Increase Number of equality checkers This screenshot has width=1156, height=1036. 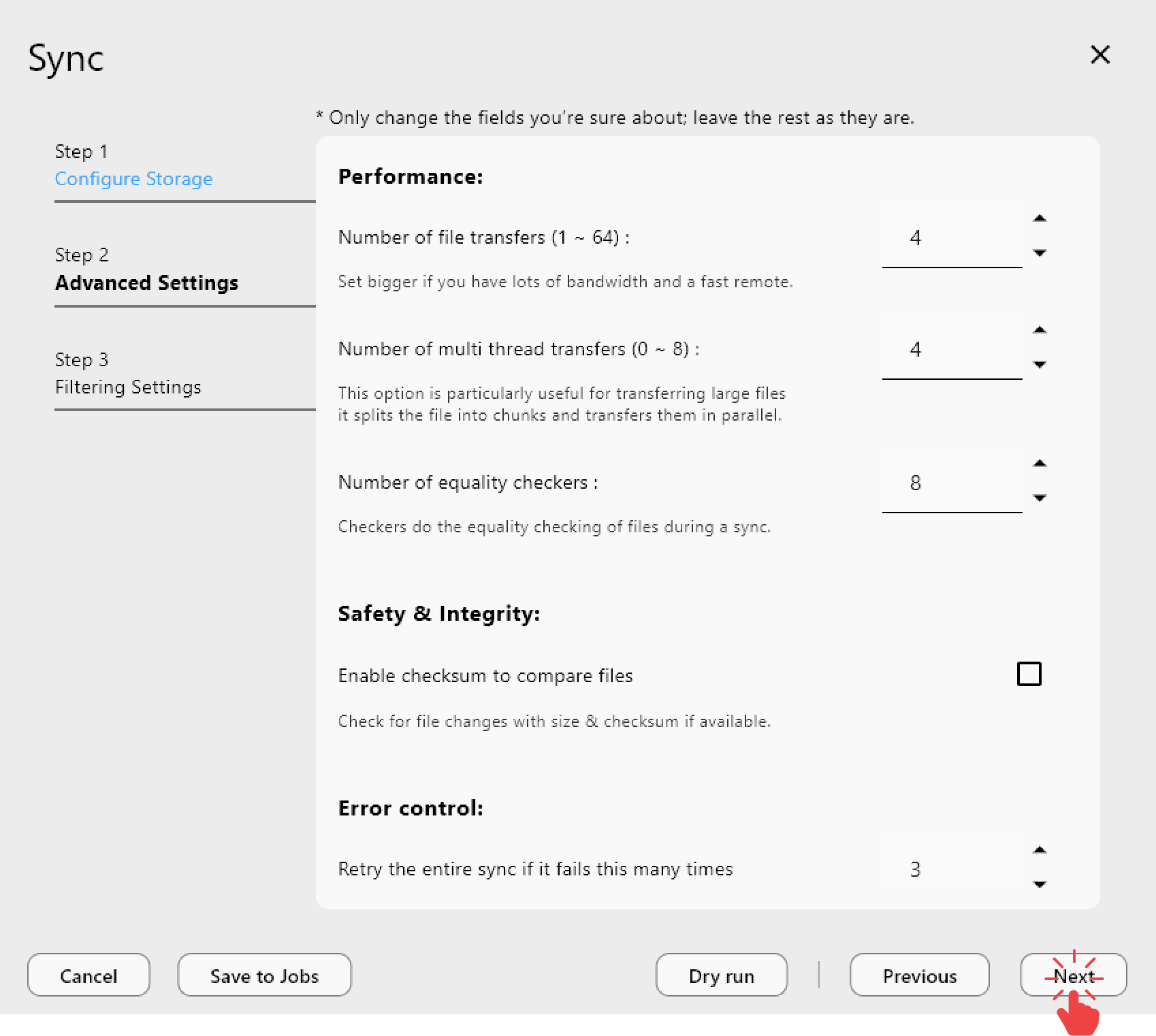1040,463
